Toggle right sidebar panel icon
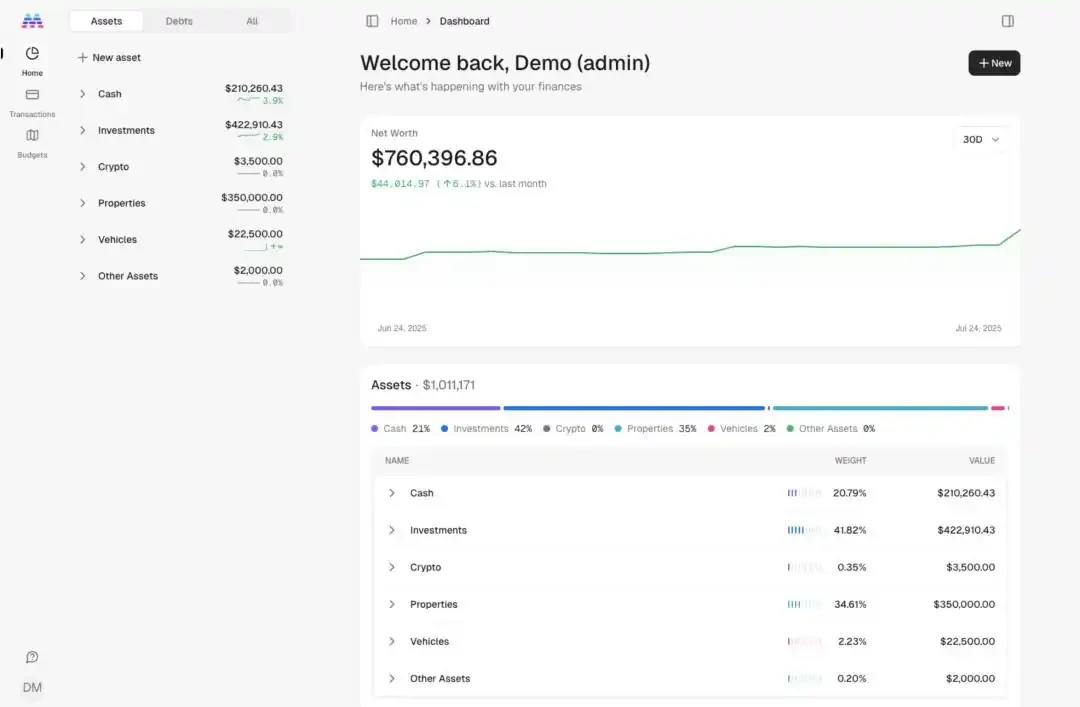The height and width of the screenshot is (707, 1080). click(1007, 21)
